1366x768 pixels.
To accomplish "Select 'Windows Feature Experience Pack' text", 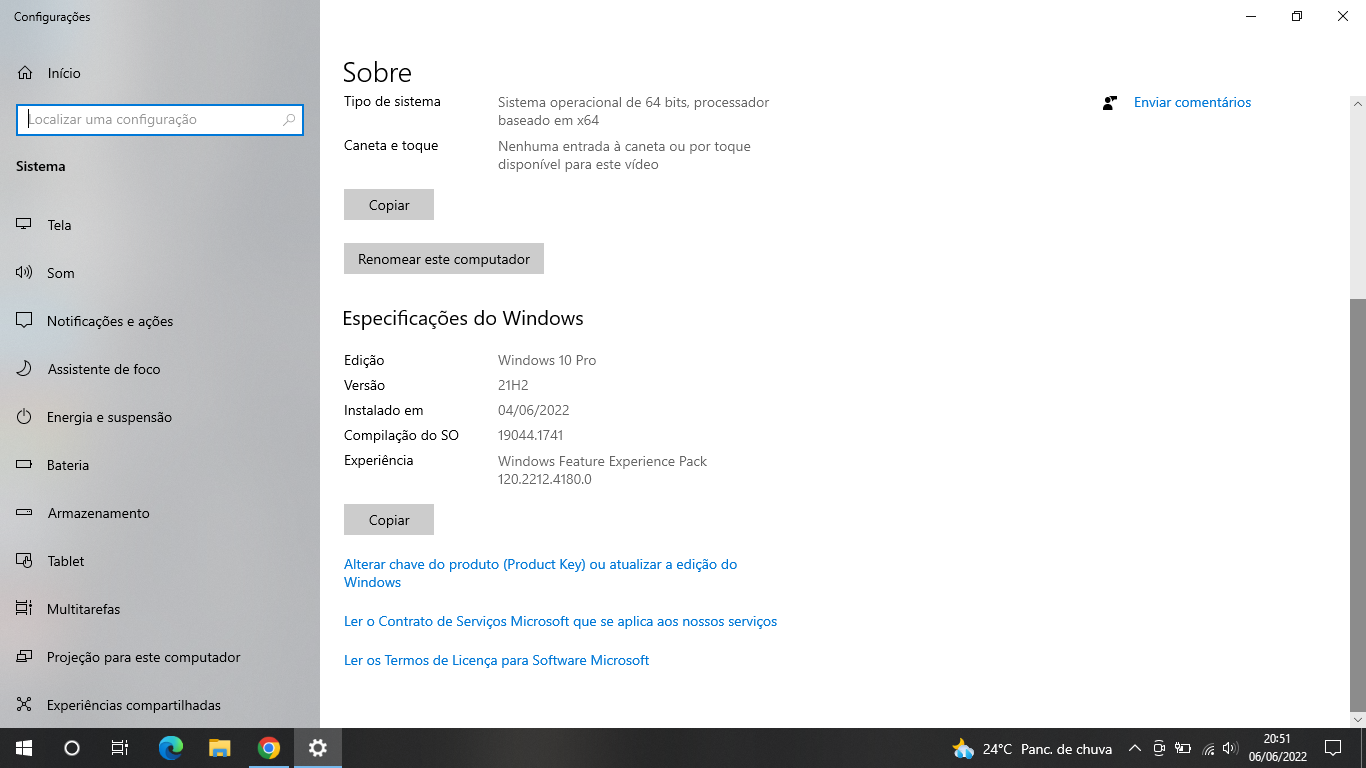I will click(602, 461).
